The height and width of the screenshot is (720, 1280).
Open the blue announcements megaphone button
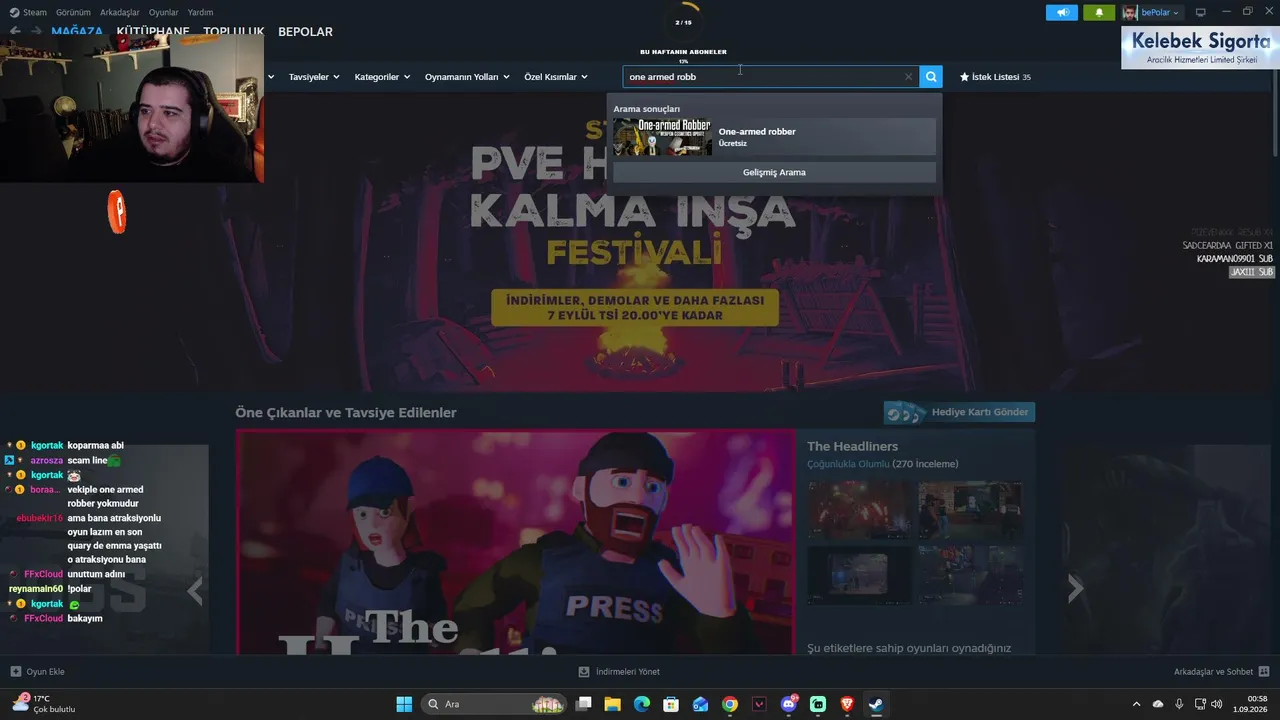click(1062, 12)
